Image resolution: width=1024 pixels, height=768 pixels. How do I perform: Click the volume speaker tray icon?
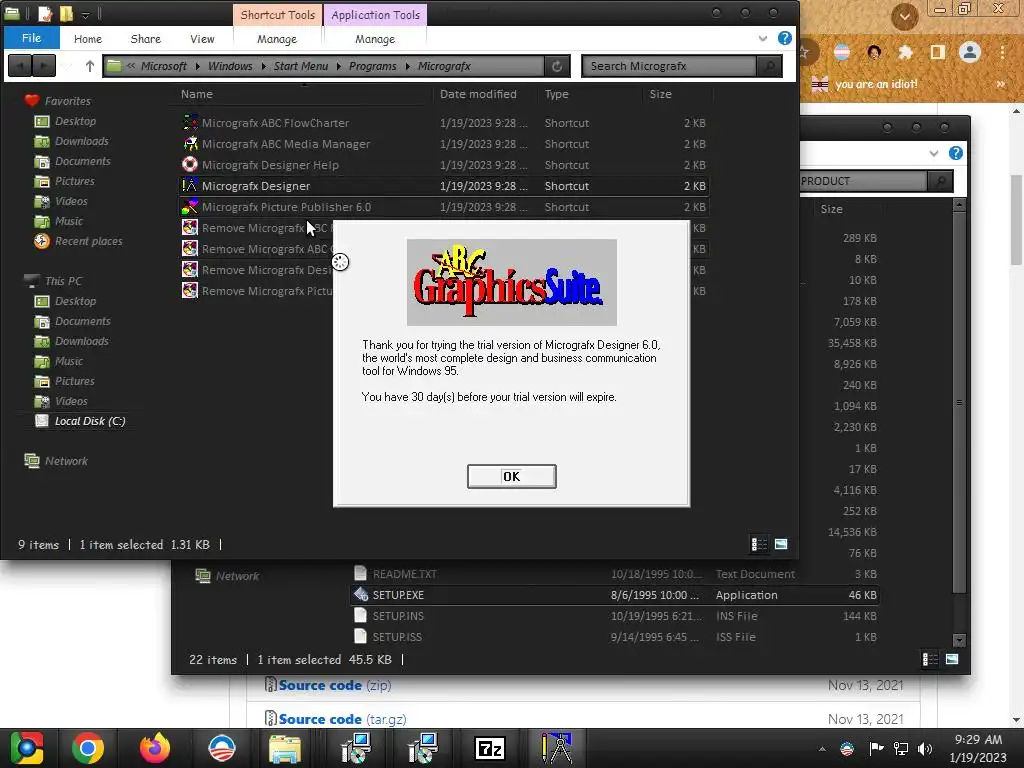pos(925,748)
